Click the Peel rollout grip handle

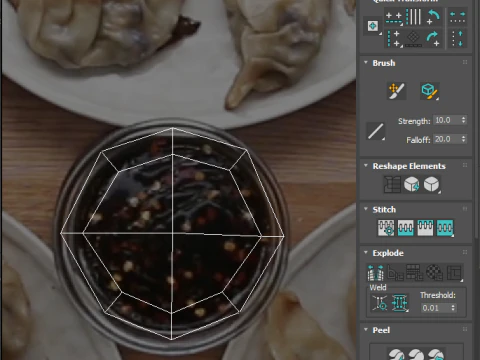[465, 329]
